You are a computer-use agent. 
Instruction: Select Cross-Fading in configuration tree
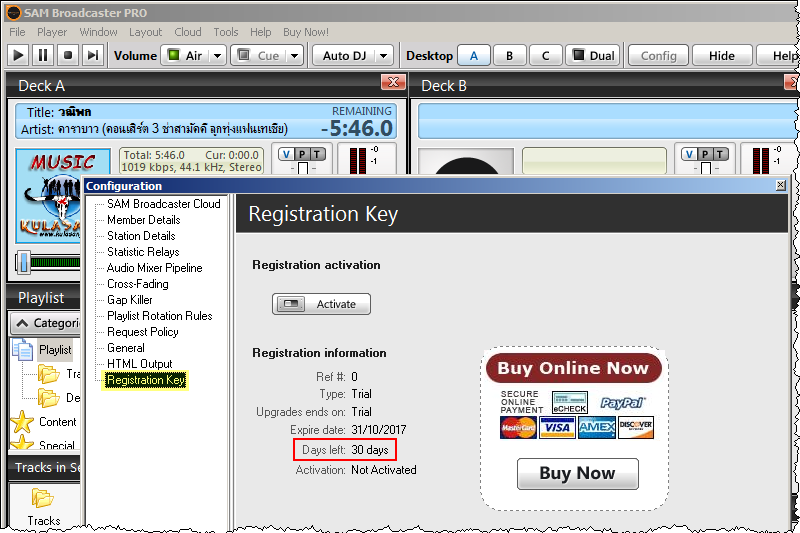138,284
